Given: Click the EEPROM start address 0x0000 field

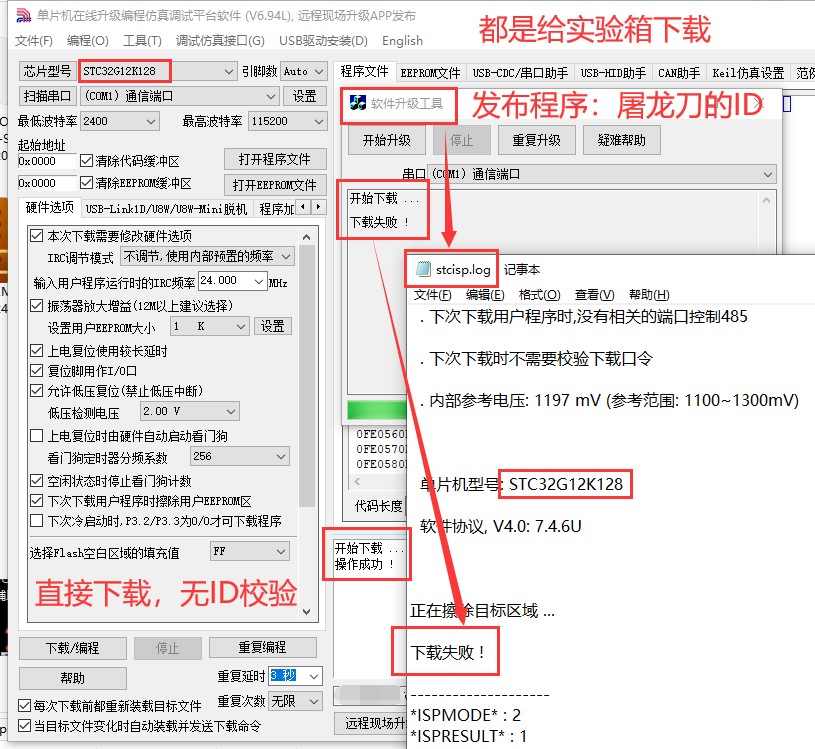Looking at the screenshot, I should coord(47,183).
